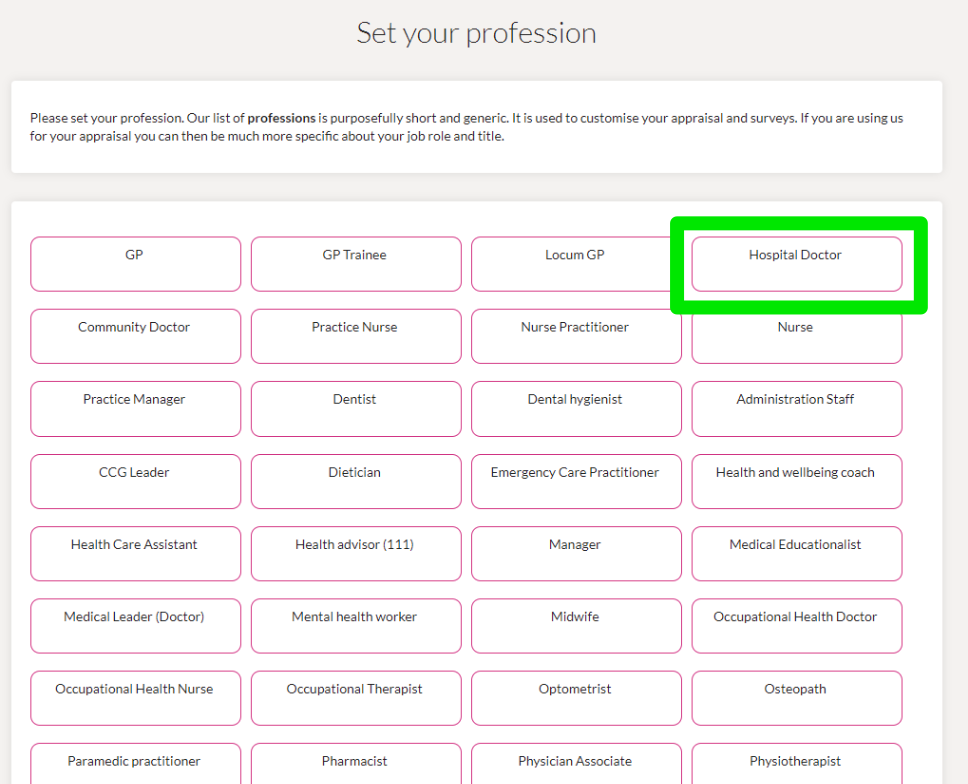Select the Dental hygienist button
968x784 pixels.
(576, 409)
